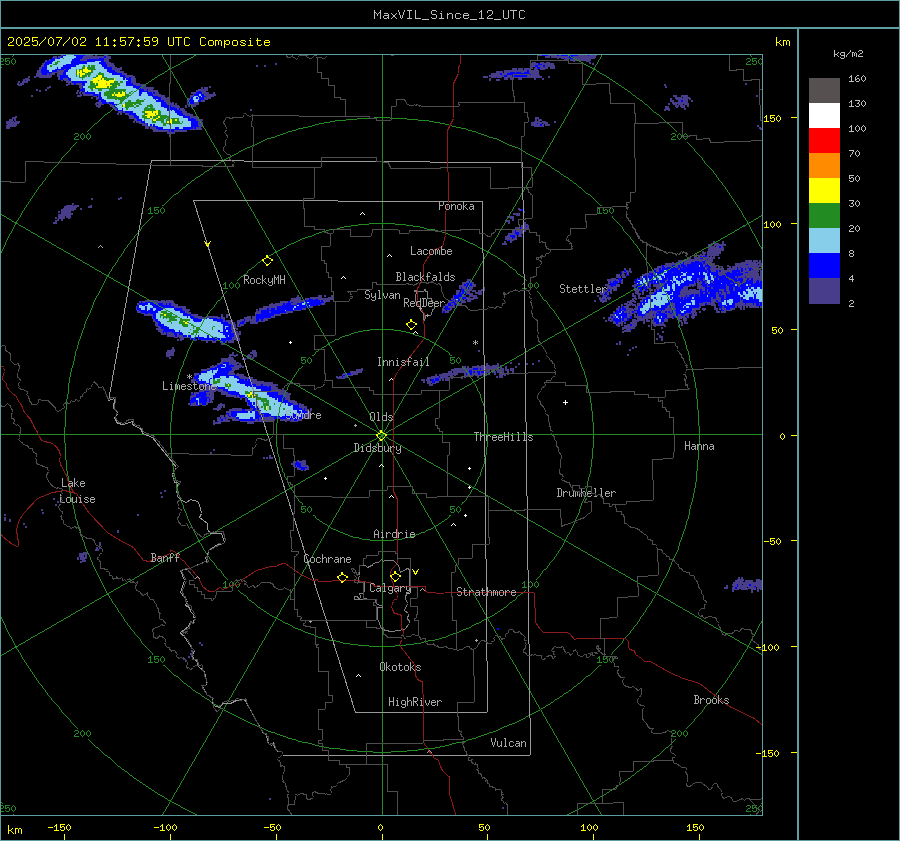Click the Calgary city label
The width and height of the screenshot is (900, 841).
[x=390, y=588]
